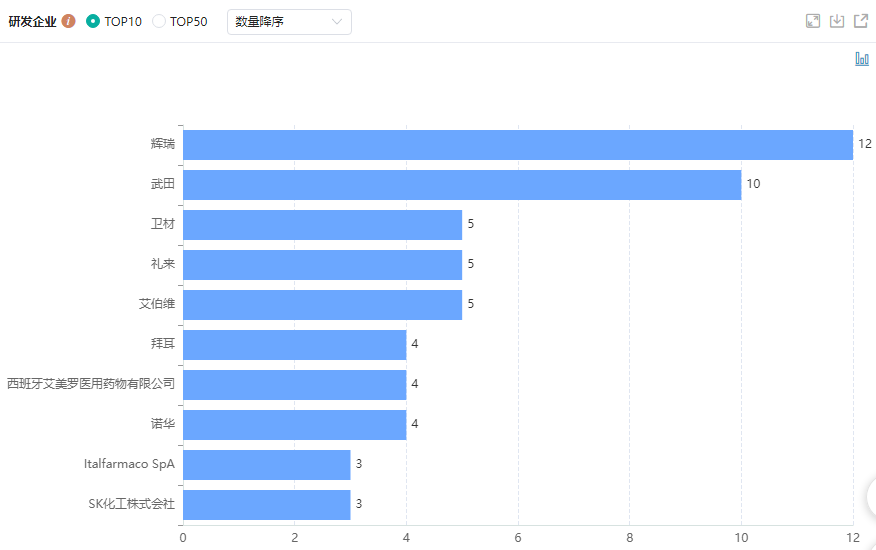The width and height of the screenshot is (876, 550).
Task: Click the Italfarmaco SpA label
Action: (129, 464)
